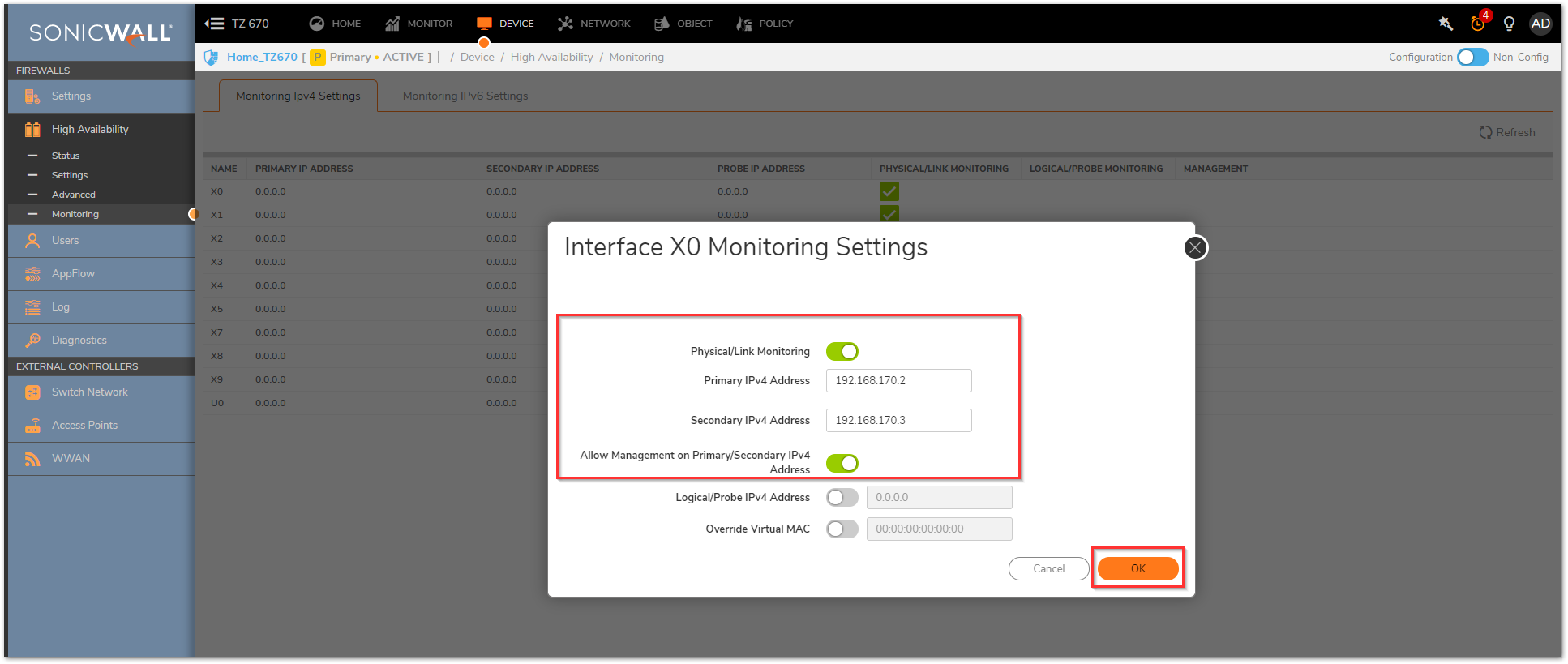Open the AppFlow sidebar section
Image resolution: width=1568 pixels, height=664 pixels.
click(73, 274)
